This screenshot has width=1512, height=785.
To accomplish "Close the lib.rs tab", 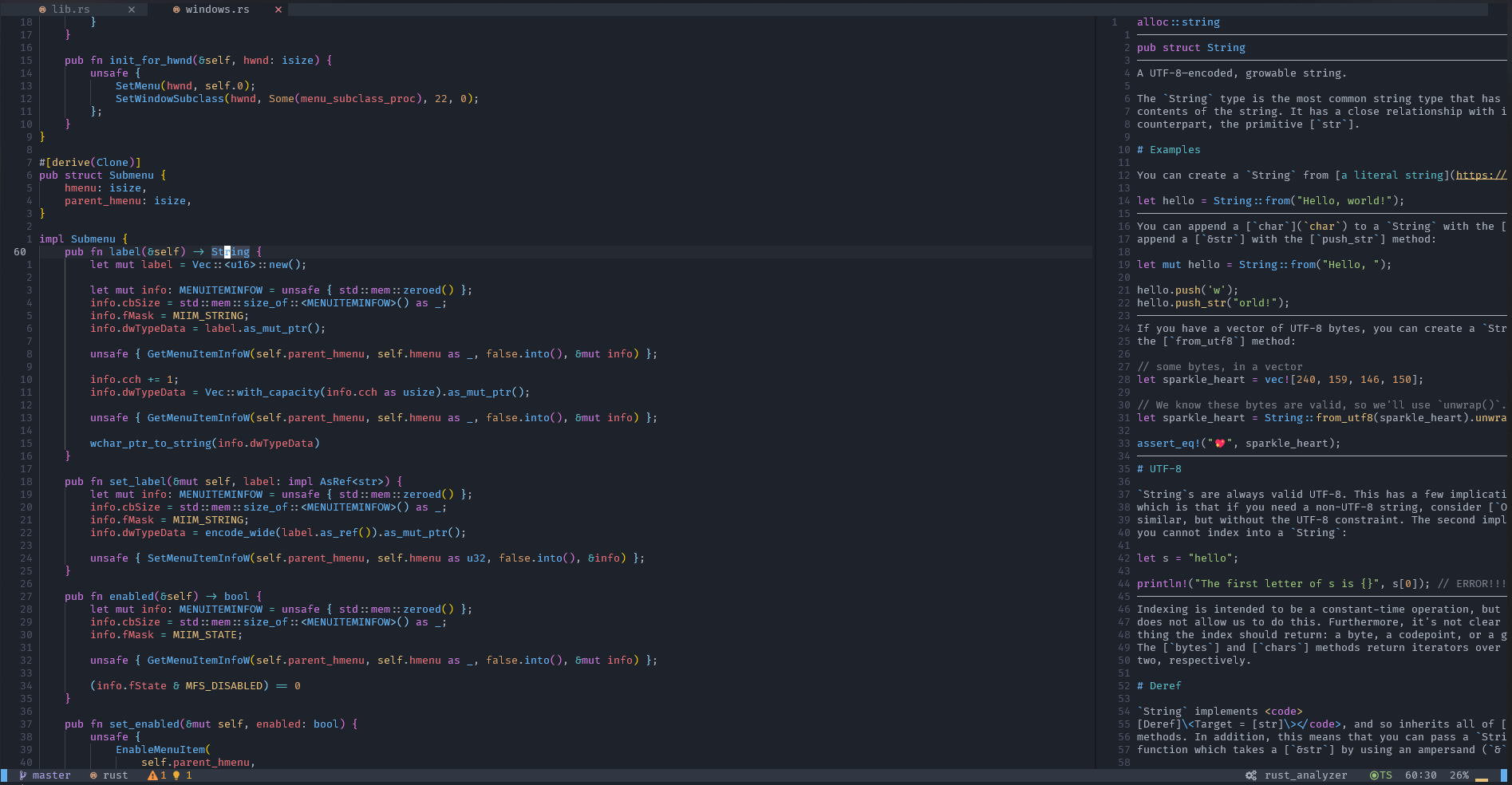I will coord(132,10).
